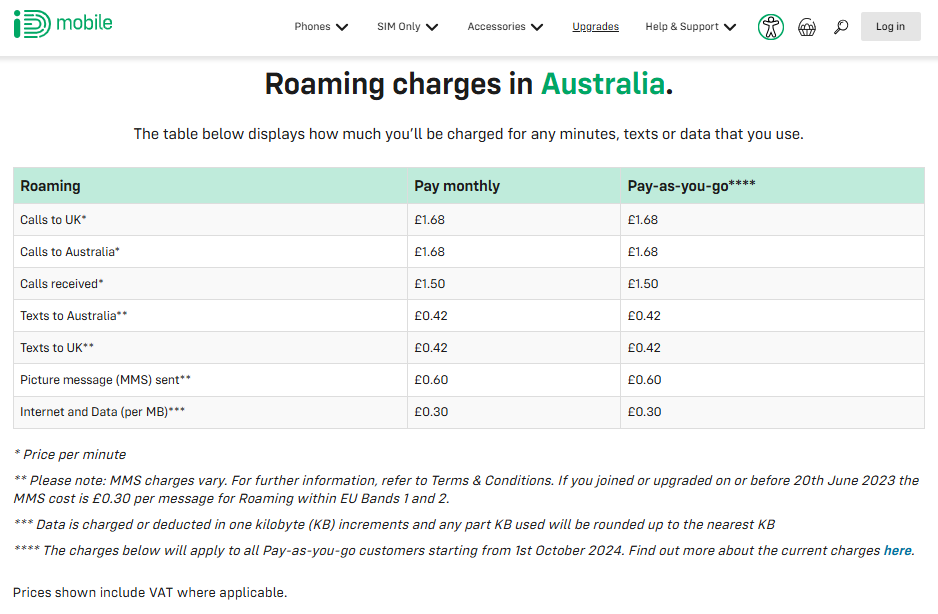This screenshot has width=938, height=614.
Task: Follow the 'here' current charges link
Action: [x=898, y=551]
